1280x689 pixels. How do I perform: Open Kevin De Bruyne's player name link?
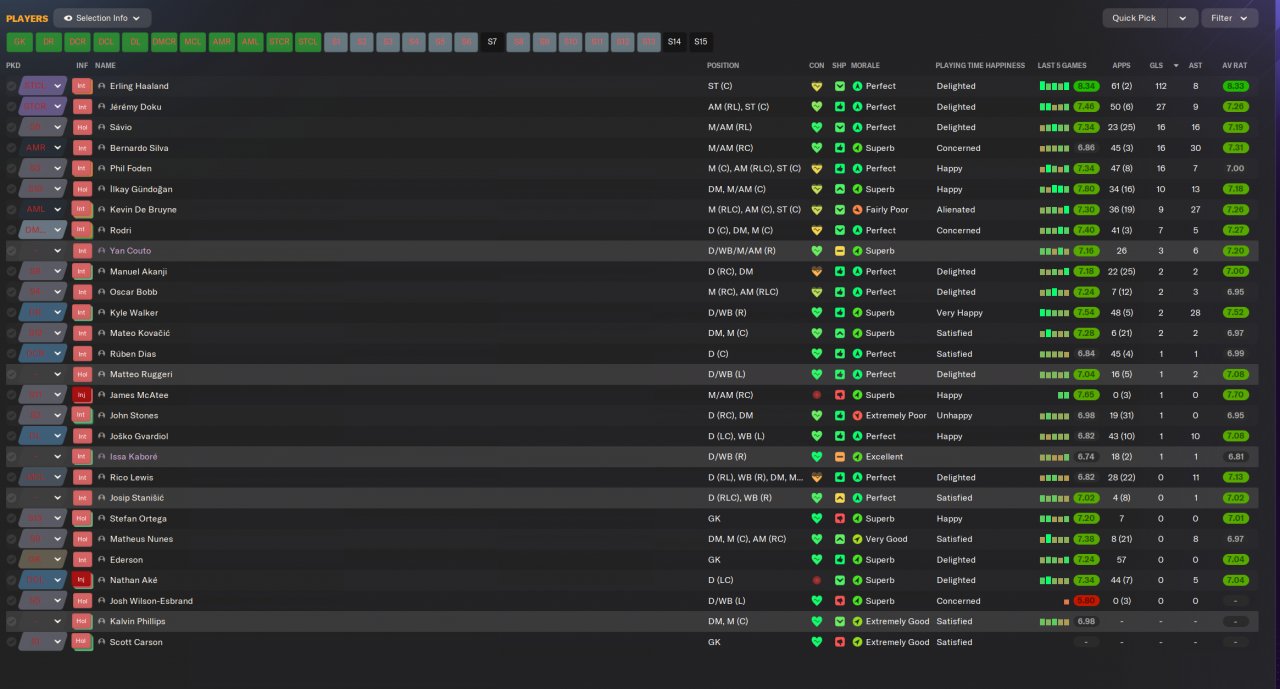[x=143, y=210]
